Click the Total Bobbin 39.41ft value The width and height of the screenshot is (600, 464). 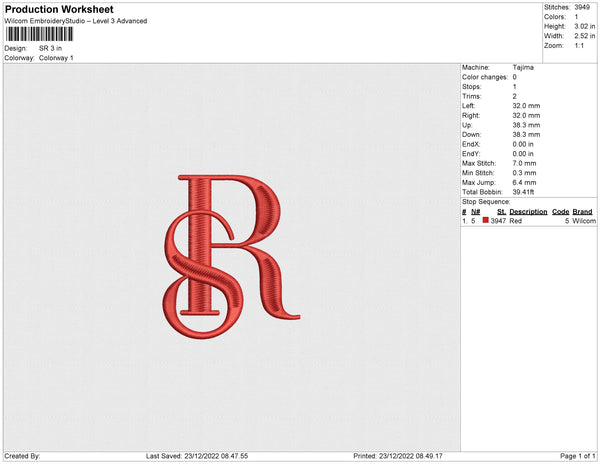(x=525, y=191)
